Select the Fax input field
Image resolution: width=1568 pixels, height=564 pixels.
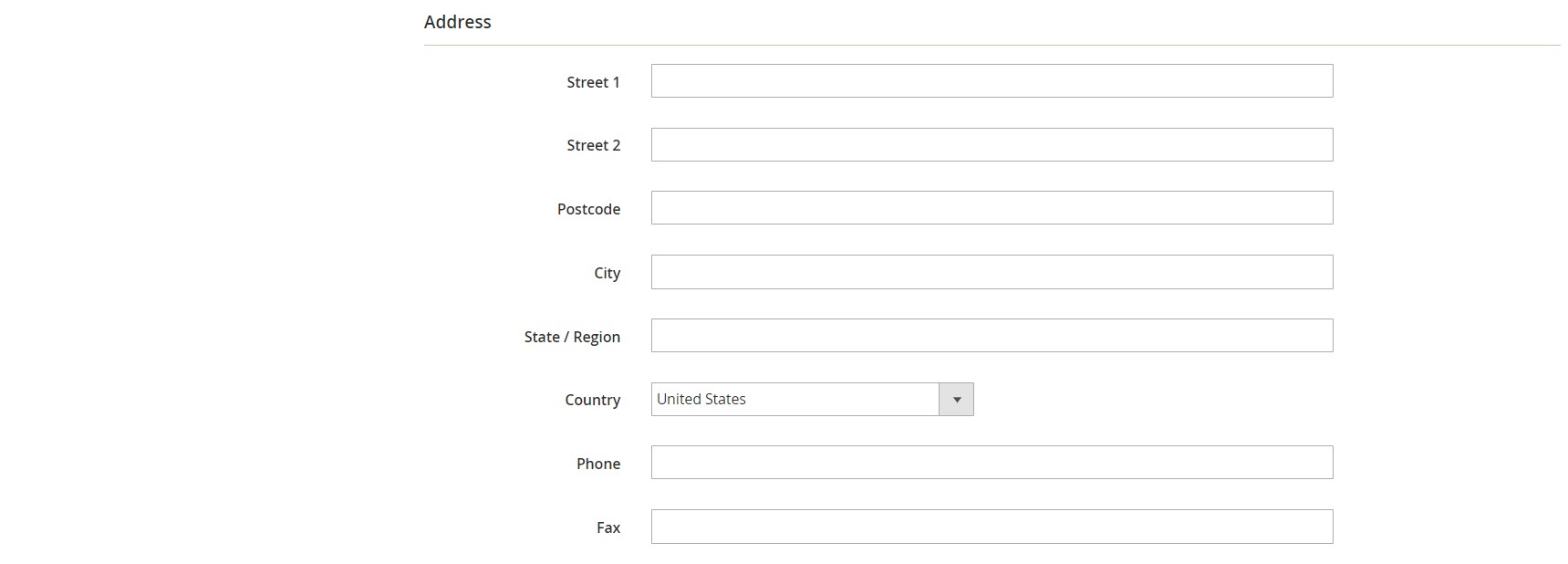[992, 527]
